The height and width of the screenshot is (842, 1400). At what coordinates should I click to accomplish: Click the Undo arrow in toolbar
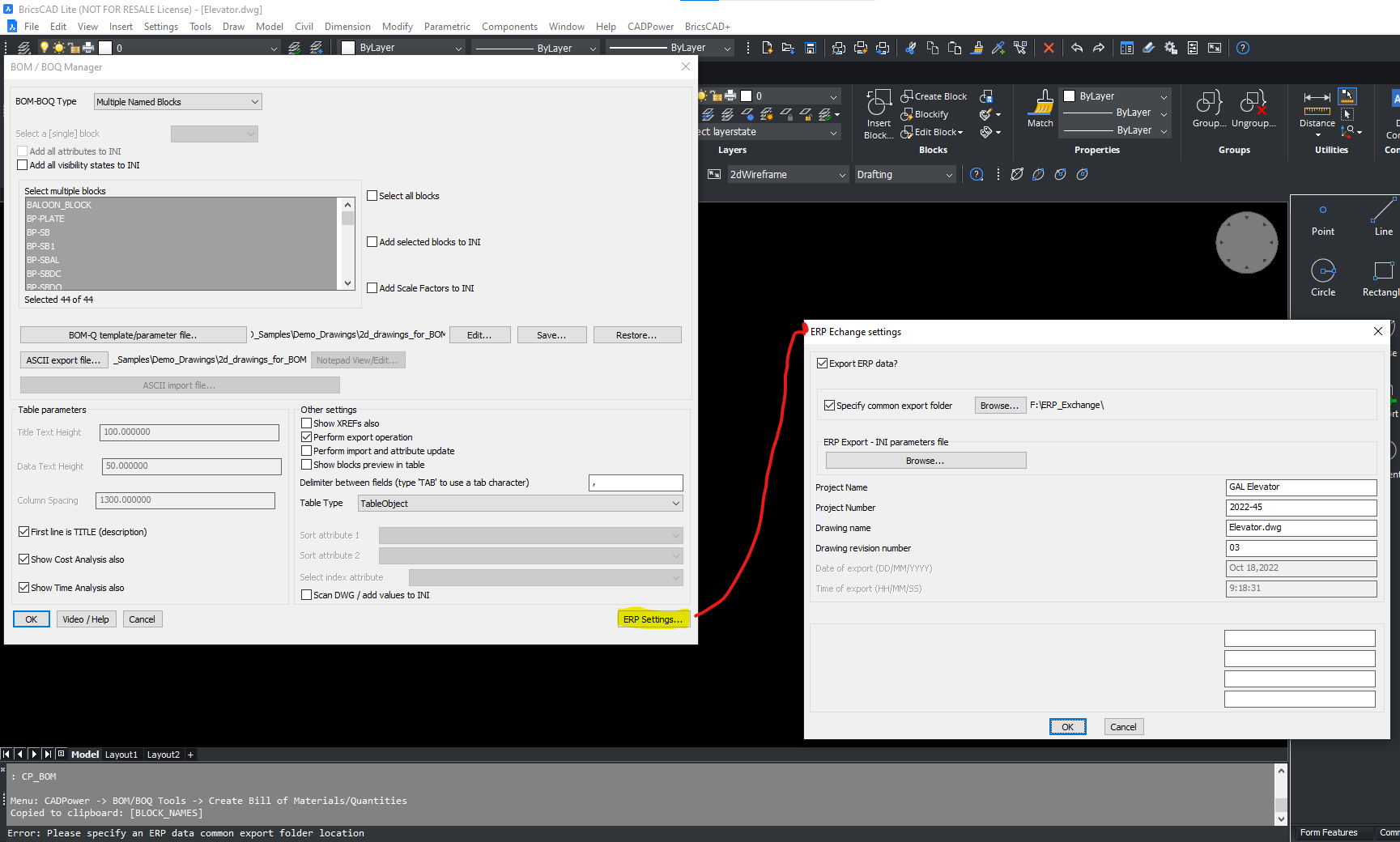pos(1076,48)
